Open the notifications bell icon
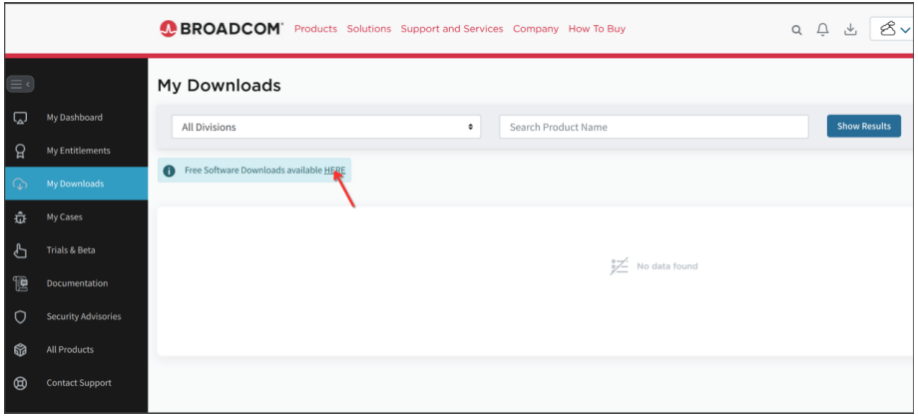The width and height of the screenshot is (918, 418). 823,29
